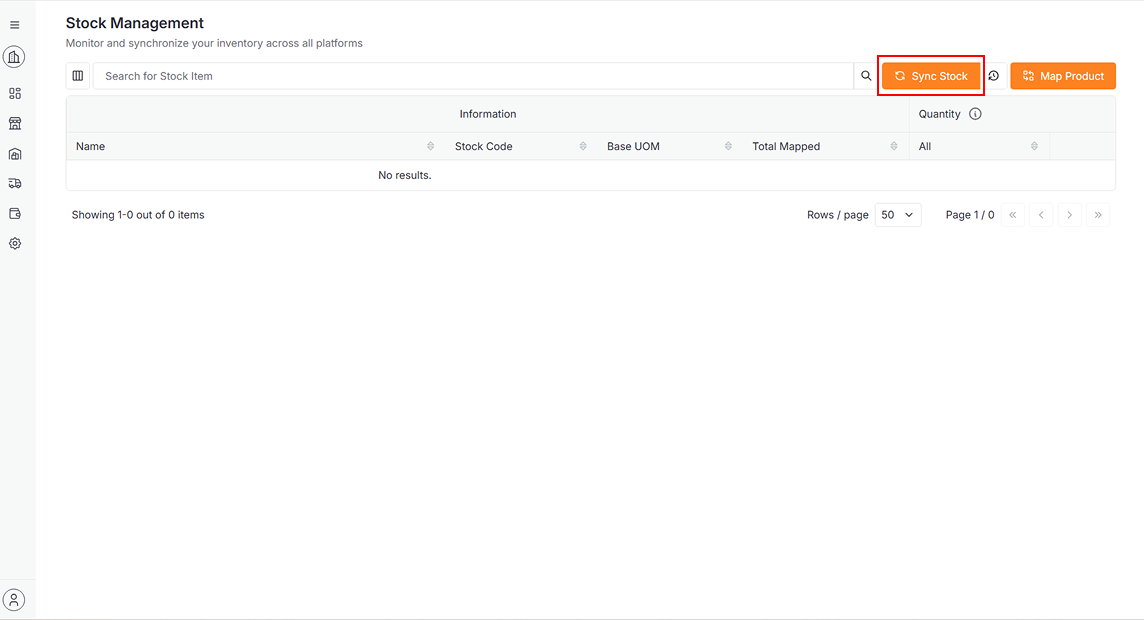Open the wallet icon in sidebar
Viewport: 1144px width, 620px height.
[x=14, y=213]
